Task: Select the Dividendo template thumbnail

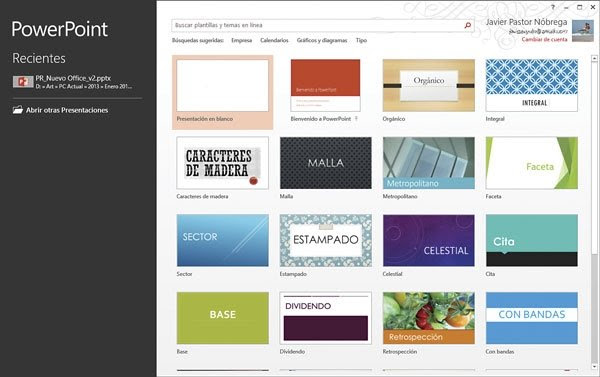Action: click(x=326, y=318)
